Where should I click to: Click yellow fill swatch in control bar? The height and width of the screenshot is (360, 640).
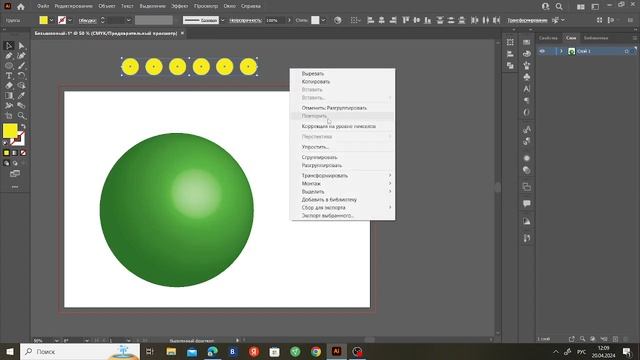(43, 20)
